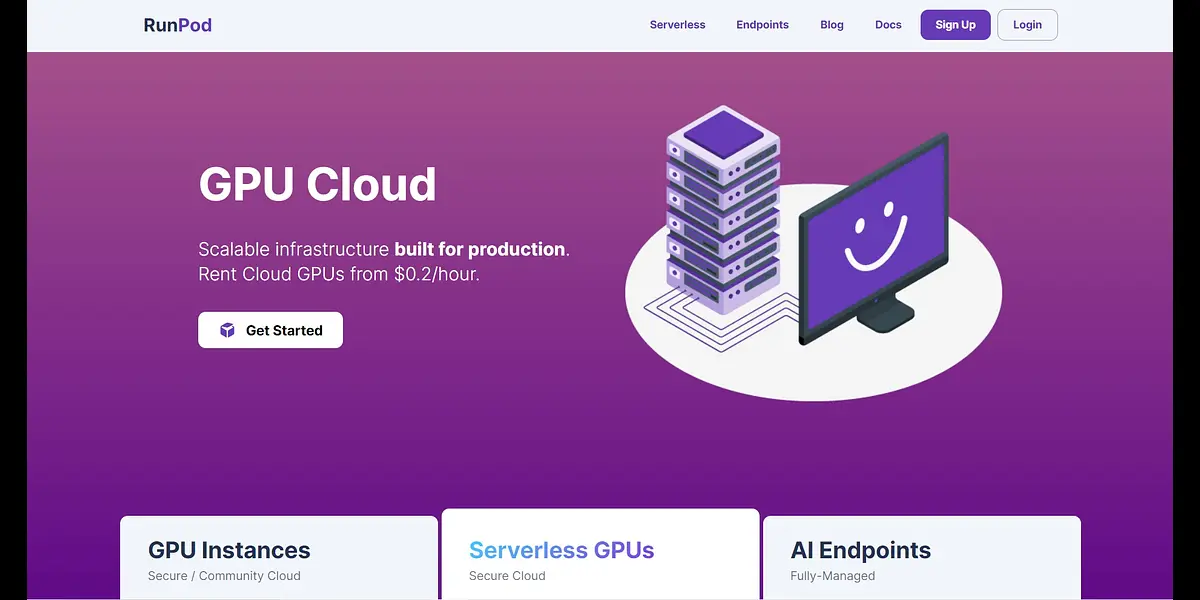
Task: Select the AI Endpoints card title
Action: click(860, 550)
